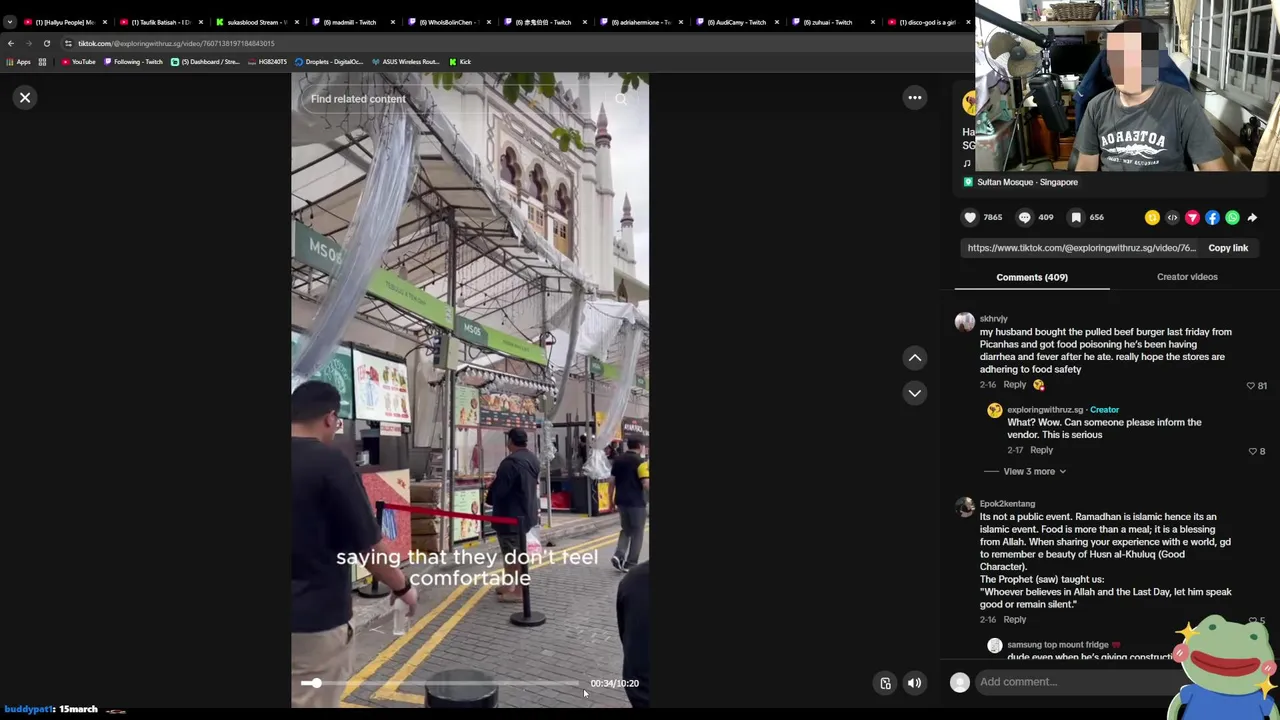
Task: Reply to skhrvjy's food poisoning comment
Action: pos(1014,385)
